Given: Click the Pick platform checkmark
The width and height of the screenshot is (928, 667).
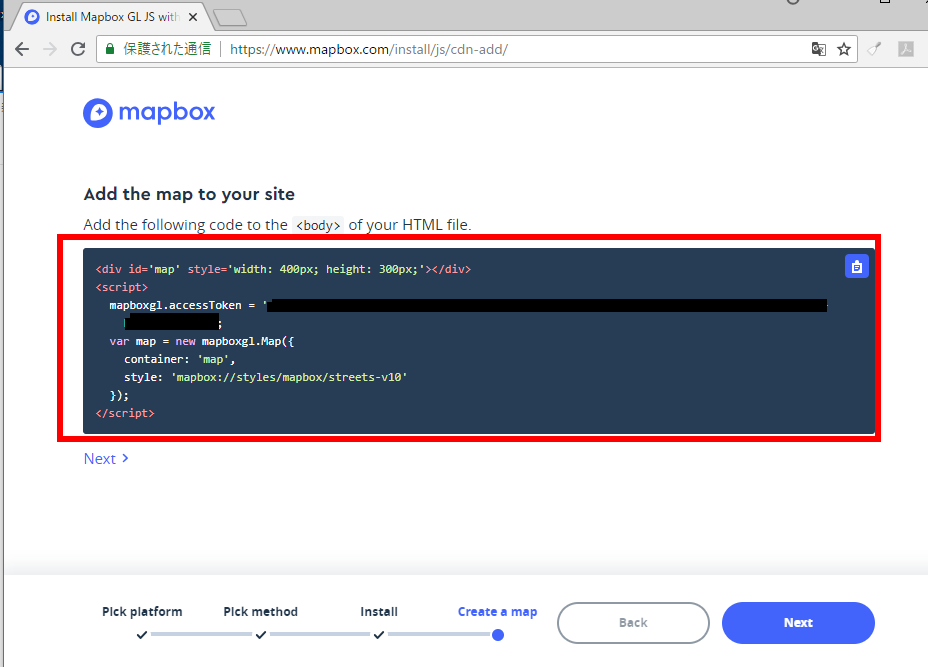Looking at the screenshot, I should (x=141, y=635).
